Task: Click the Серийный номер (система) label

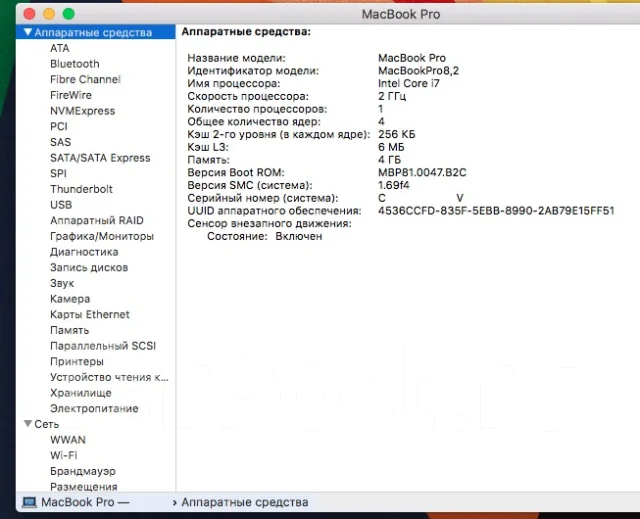Action: (263, 198)
